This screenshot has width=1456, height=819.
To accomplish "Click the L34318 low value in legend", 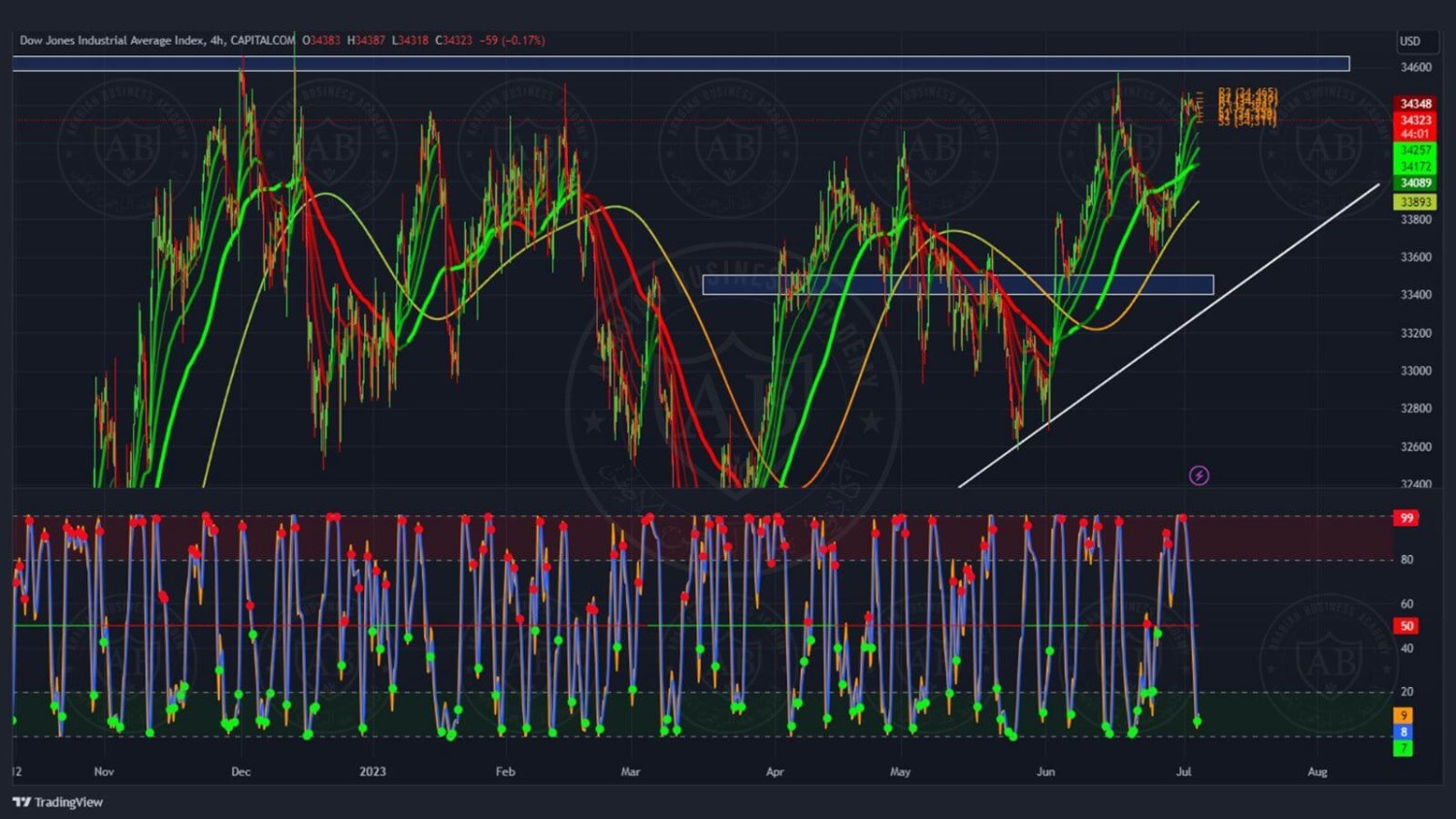I will pos(410,41).
